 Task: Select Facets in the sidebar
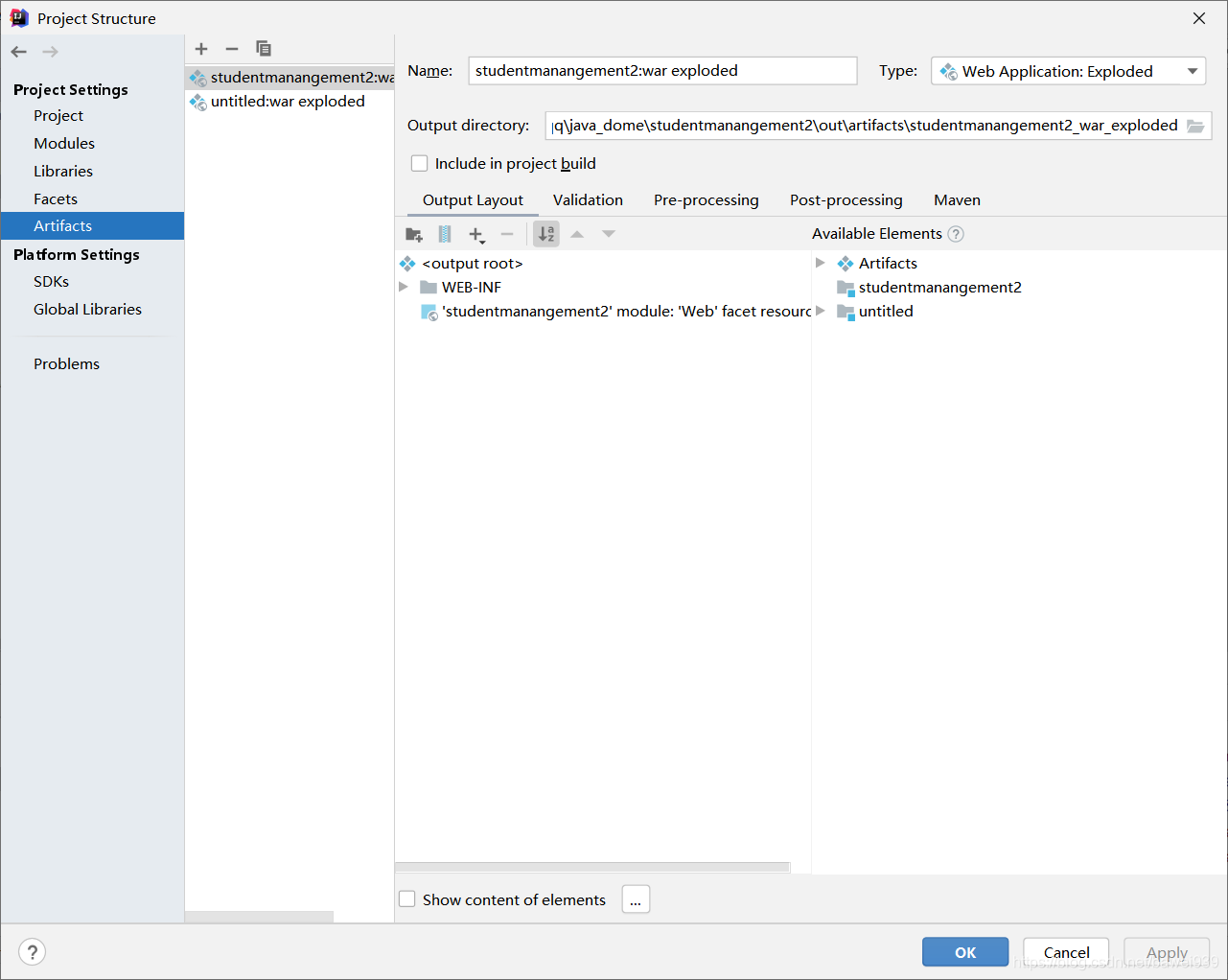(56, 199)
